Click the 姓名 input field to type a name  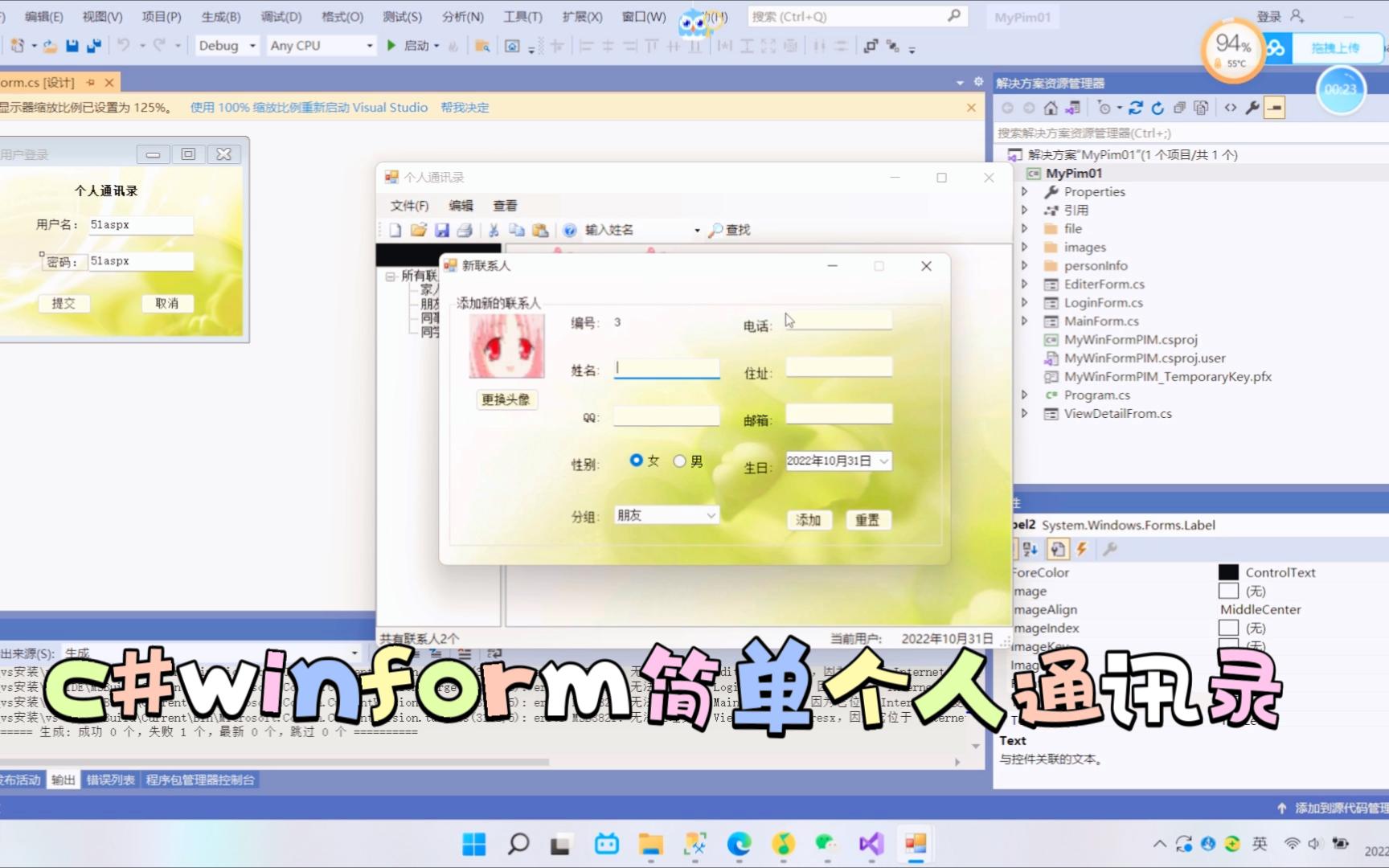coord(666,367)
